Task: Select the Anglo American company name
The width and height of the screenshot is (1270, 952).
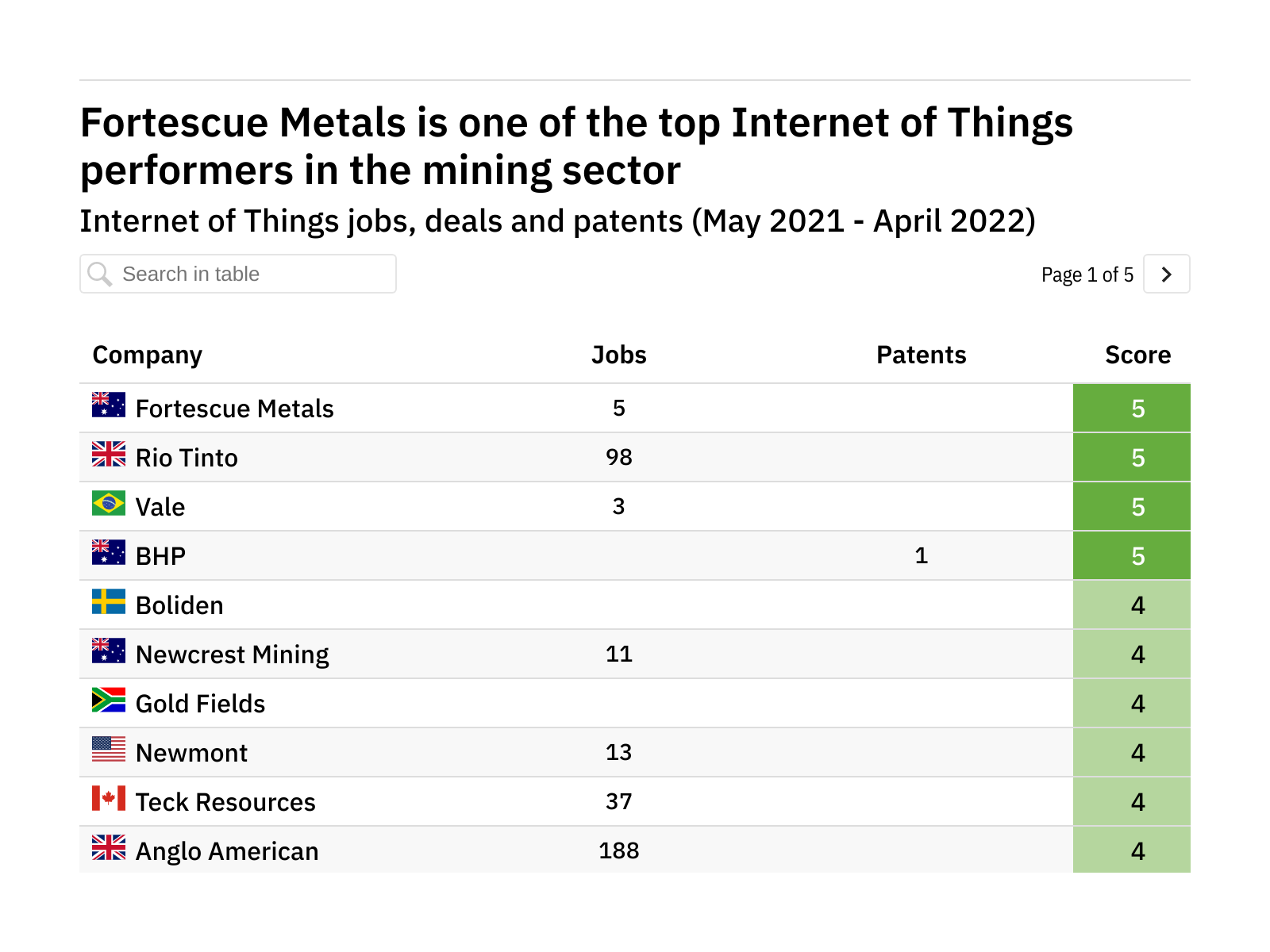Action: pos(226,850)
